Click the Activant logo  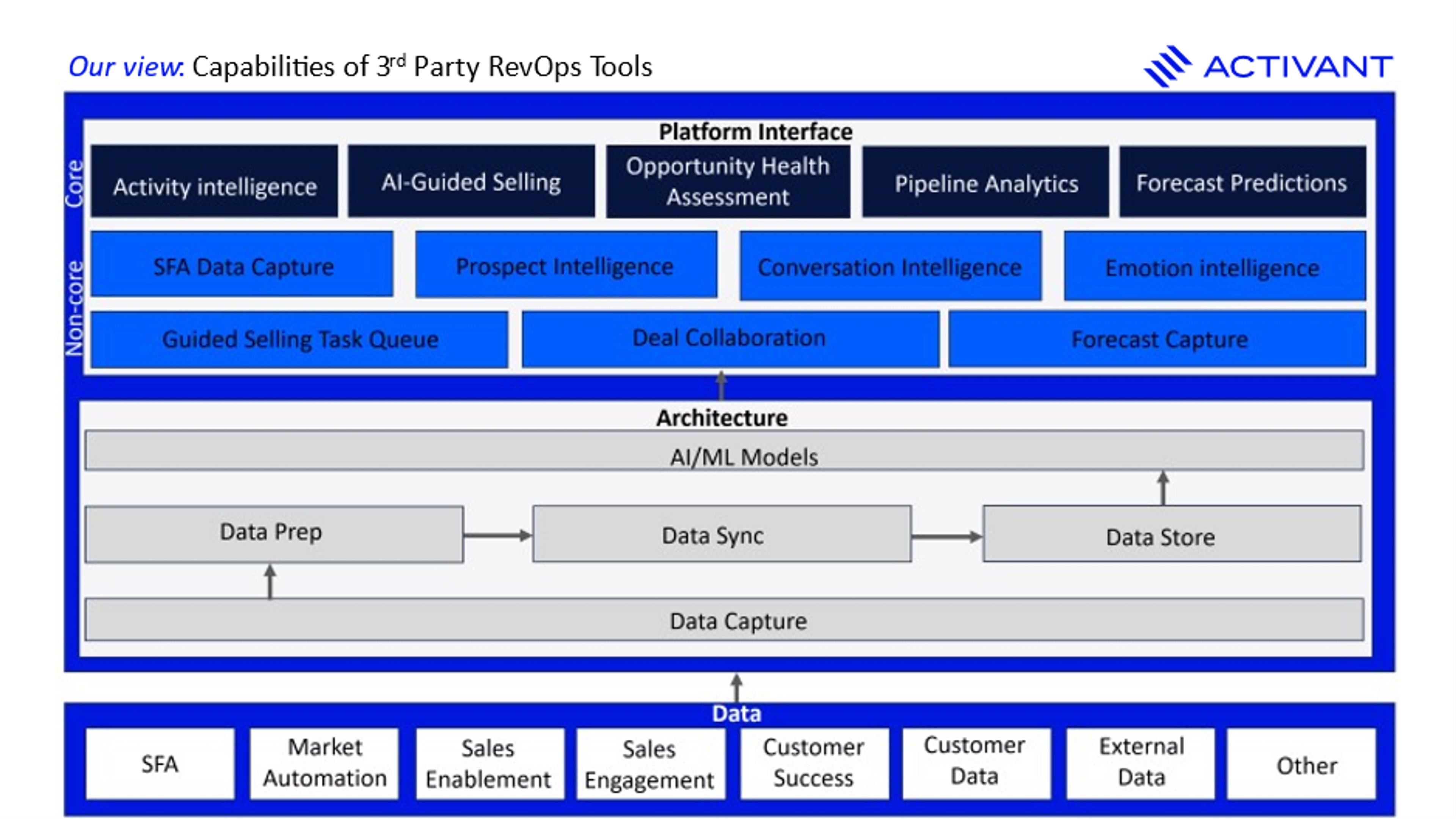pyautogui.click(x=1268, y=67)
